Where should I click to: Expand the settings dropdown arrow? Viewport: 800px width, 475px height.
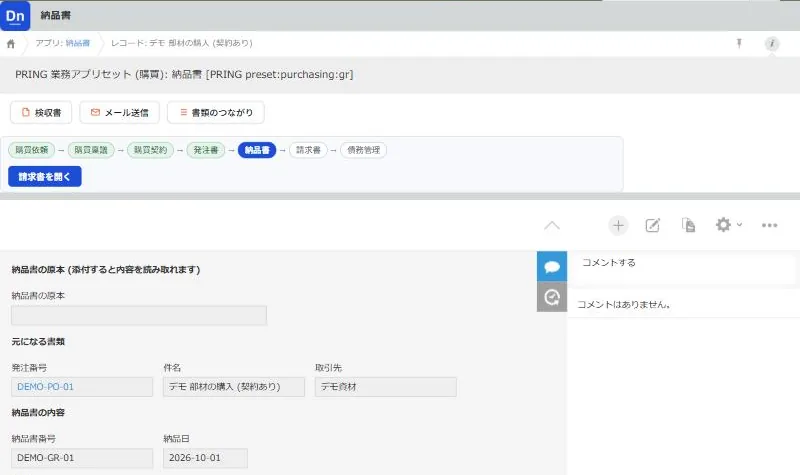(739, 224)
